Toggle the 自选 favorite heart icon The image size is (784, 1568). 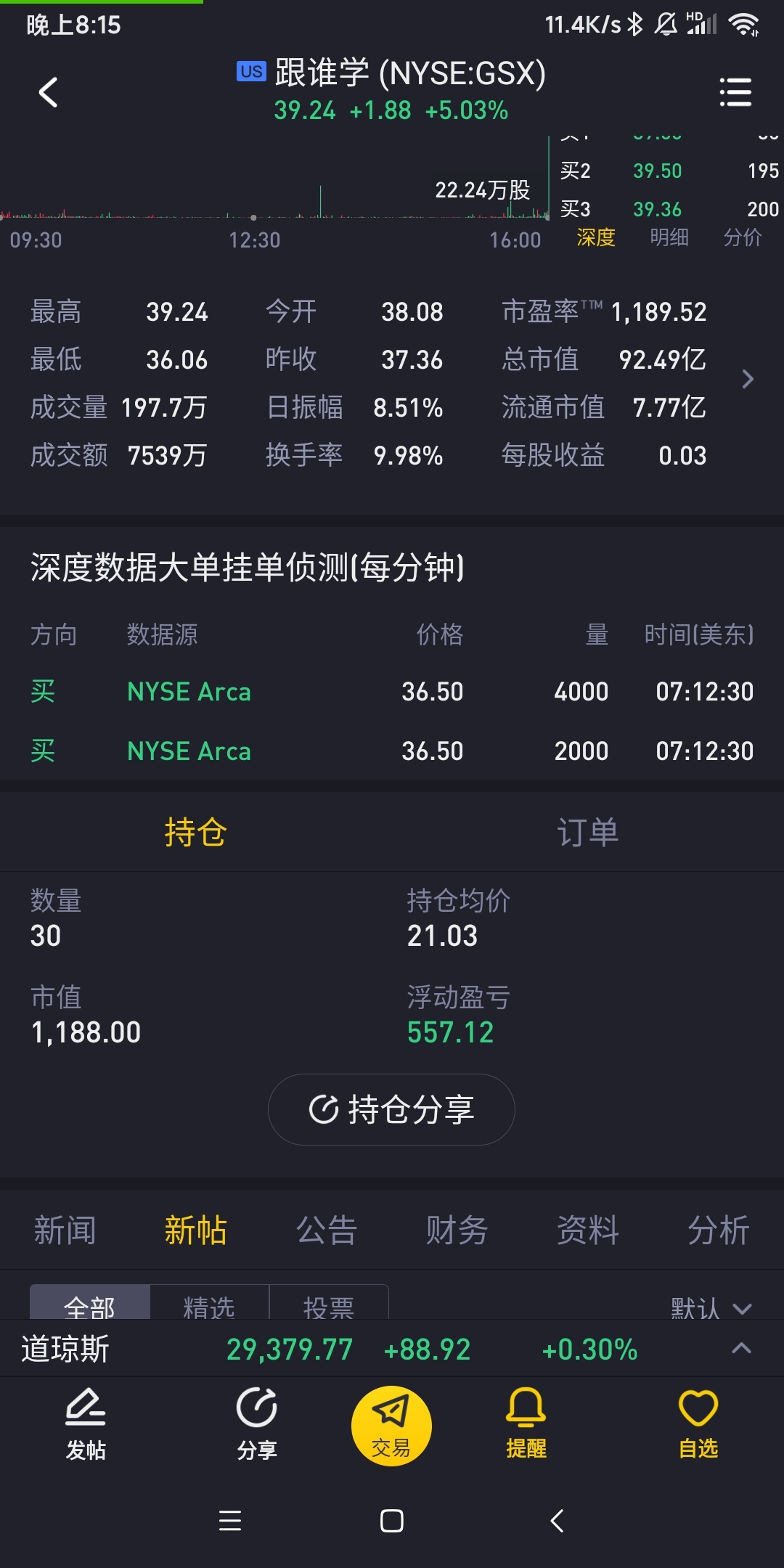click(698, 1424)
